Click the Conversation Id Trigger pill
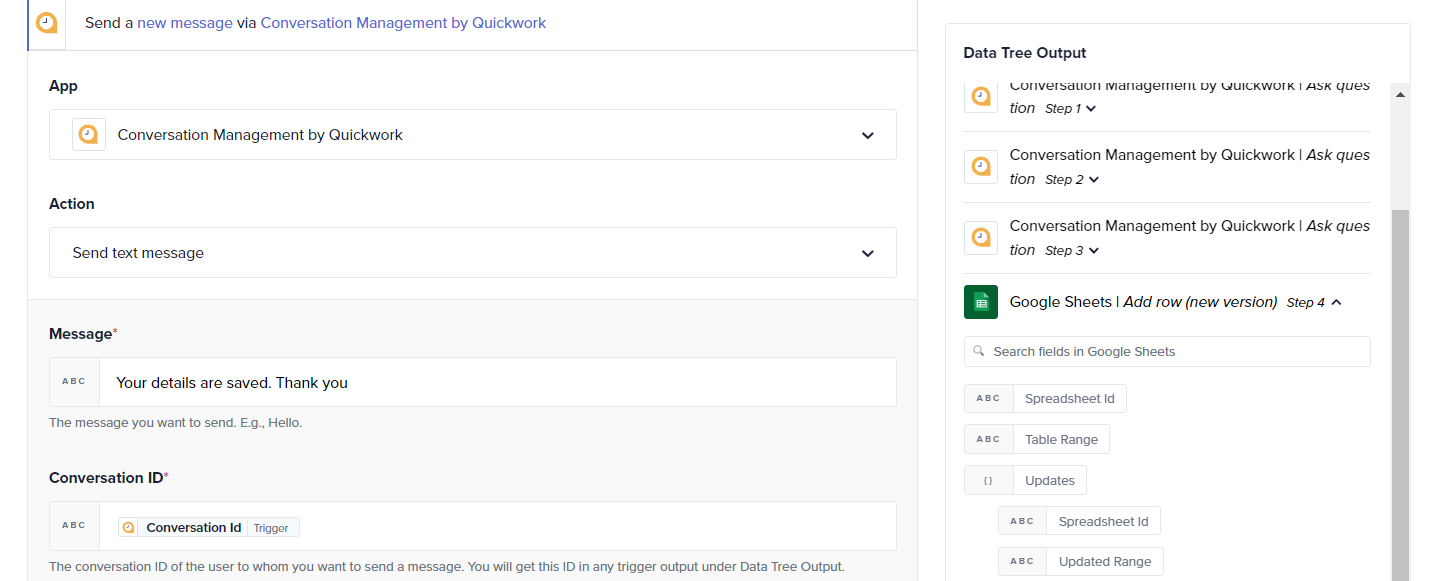The image size is (1443, 581). (208, 527)
